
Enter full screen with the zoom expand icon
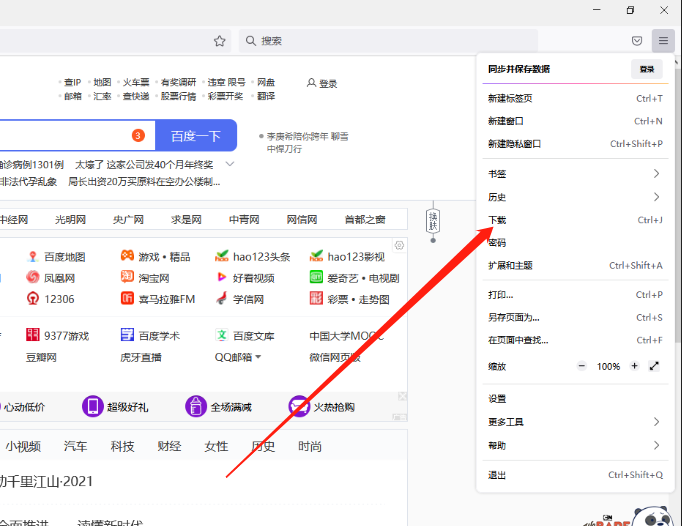click(654, 366)
